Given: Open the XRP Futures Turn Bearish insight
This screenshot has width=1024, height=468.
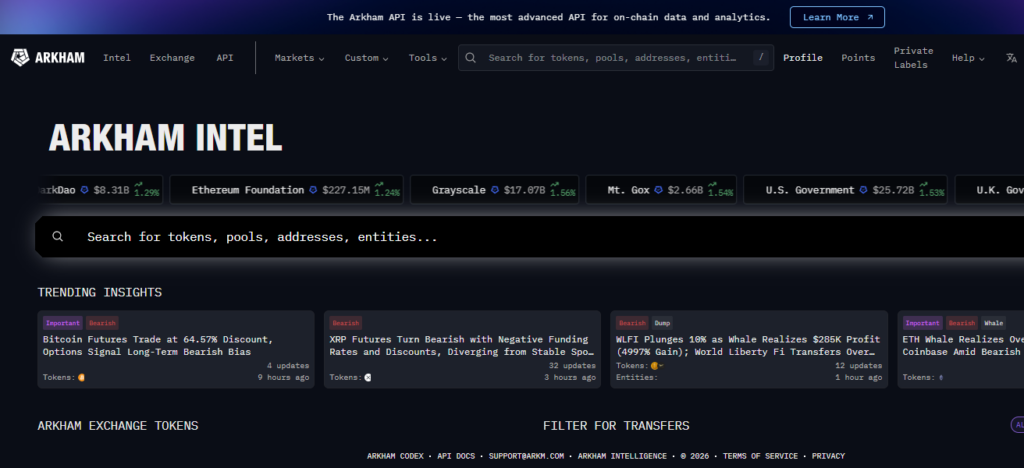Looking at the screenshot, I should click(462, 349).
